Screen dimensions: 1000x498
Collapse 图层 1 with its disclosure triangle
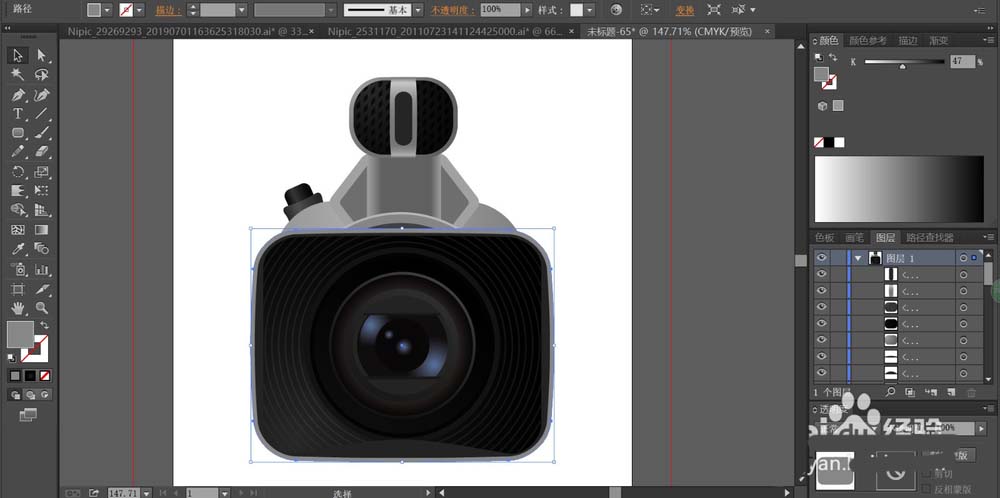[x=858, y=258]
